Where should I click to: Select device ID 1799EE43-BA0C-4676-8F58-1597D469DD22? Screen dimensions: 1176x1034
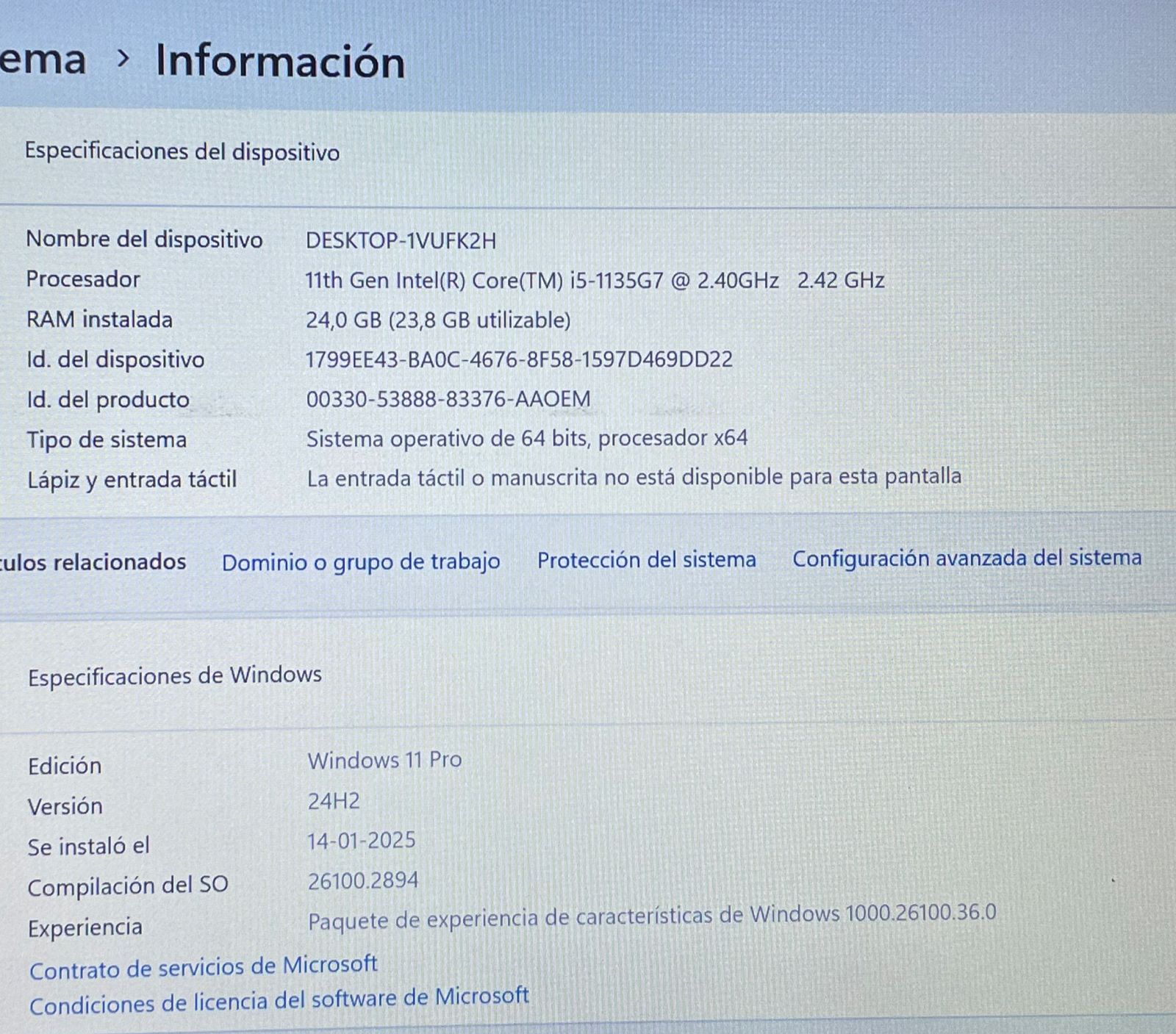tap(519, 359)
